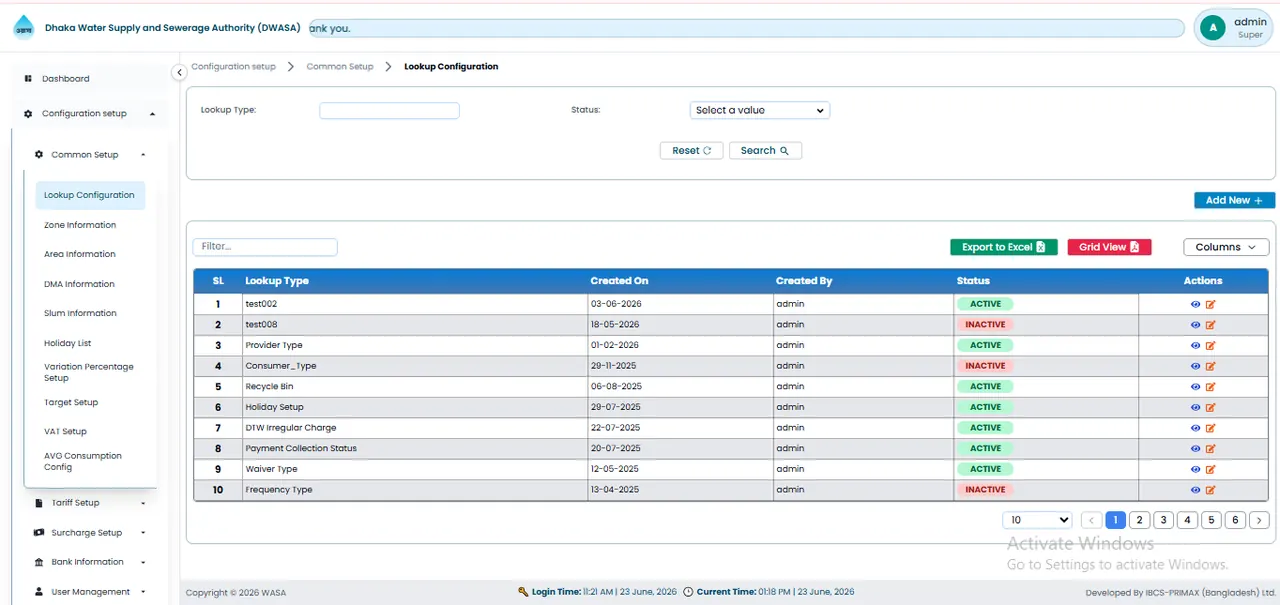View the Consumer_Type row details
The width and height of the screenshot is (1280, 605).
point(1195,366)
